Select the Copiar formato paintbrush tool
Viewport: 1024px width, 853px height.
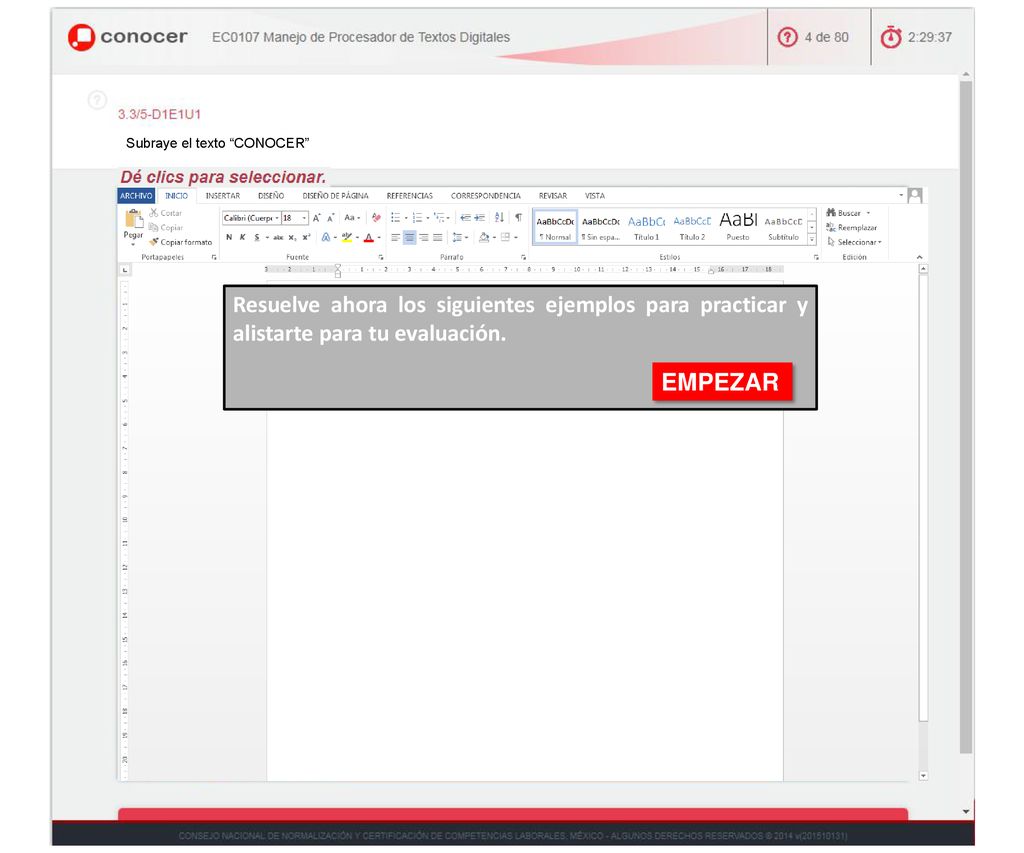click(x=181, y=242)
